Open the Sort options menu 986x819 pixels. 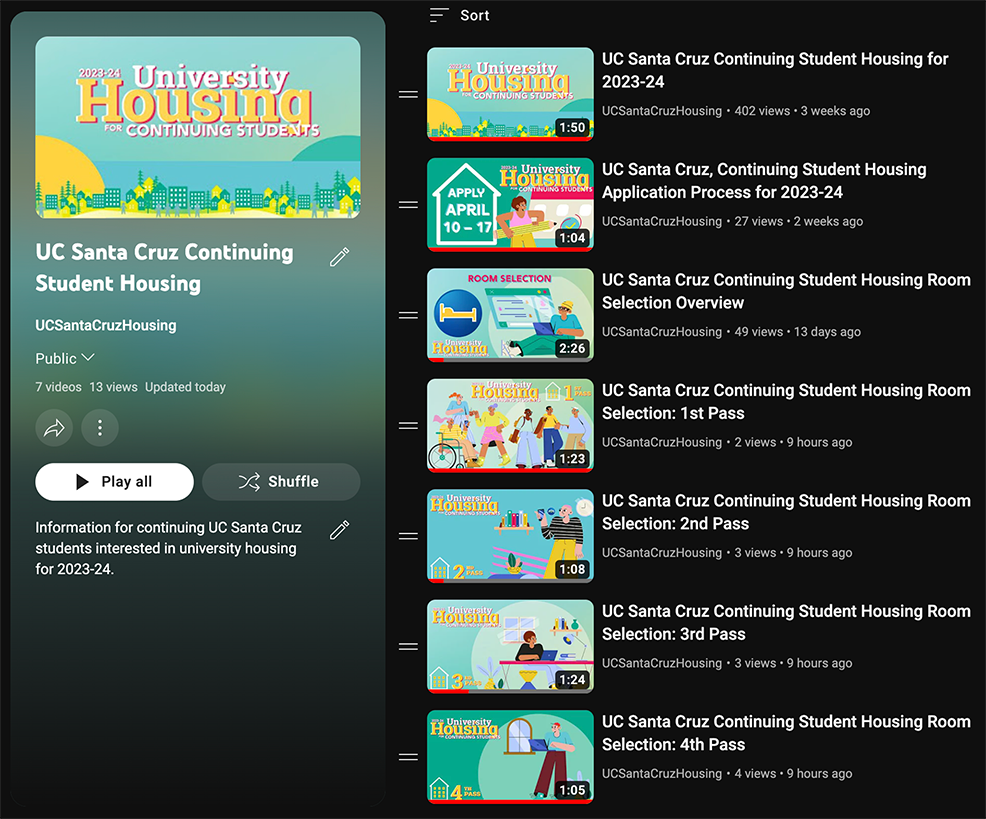459,15
